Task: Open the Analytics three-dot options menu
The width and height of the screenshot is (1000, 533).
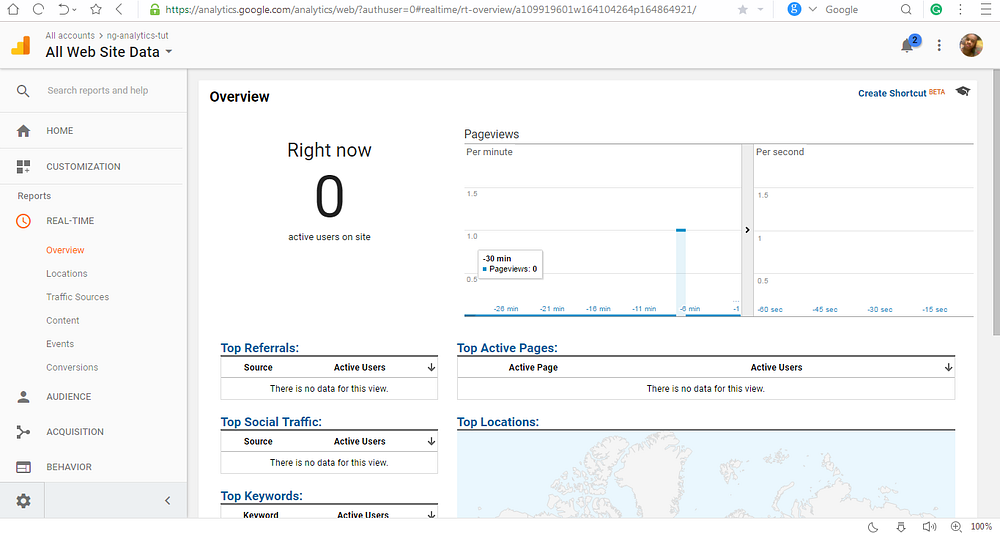Action: click(939, 45)
